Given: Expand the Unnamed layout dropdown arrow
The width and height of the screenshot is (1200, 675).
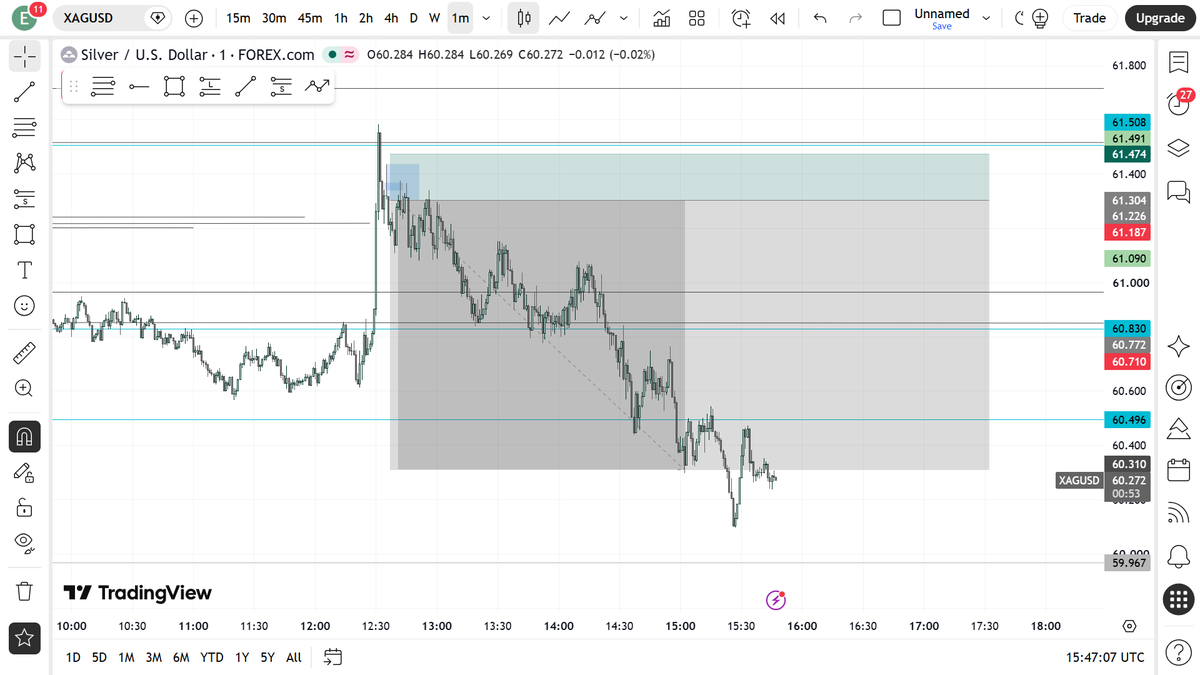Looking at the screenshot, I should click(x=987, y=18).
